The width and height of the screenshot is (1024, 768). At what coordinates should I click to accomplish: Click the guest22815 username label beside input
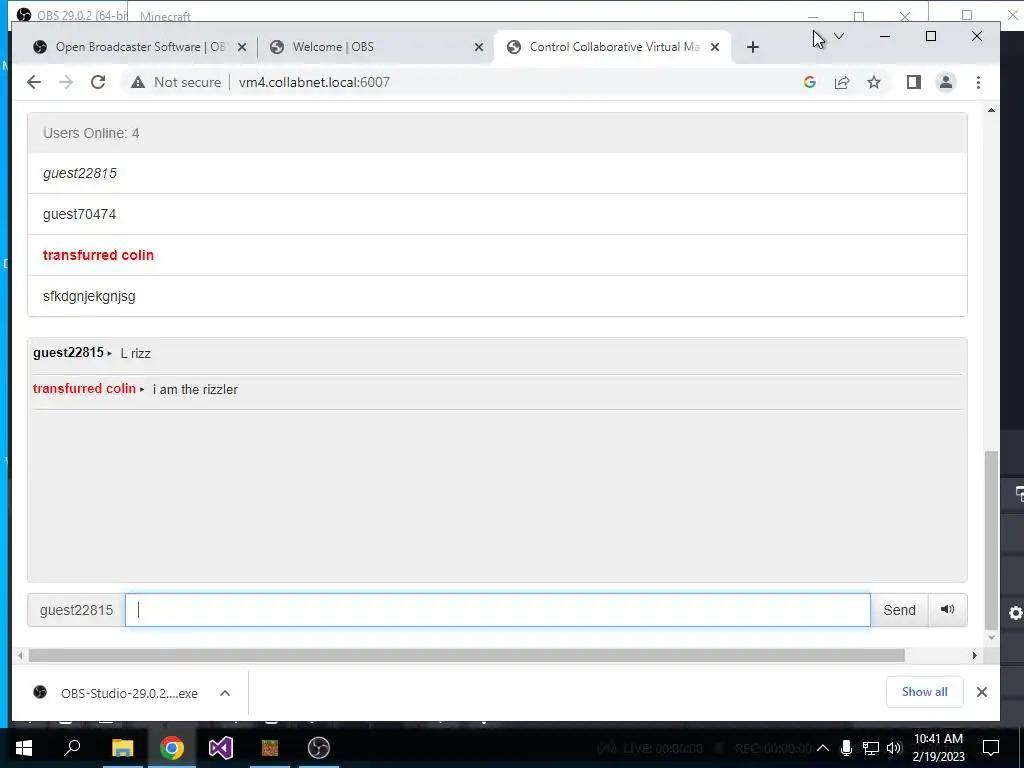click(76, 610)
